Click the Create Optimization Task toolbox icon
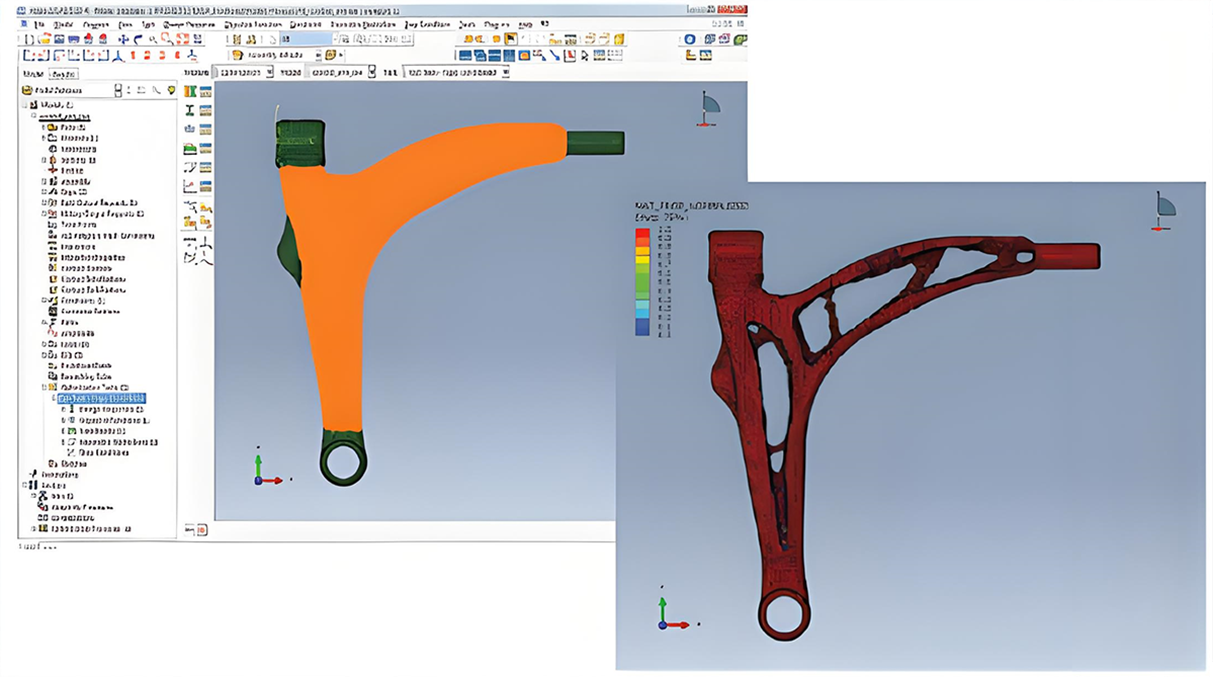Viewport: 1213px width, 677px height. (190, 92)
